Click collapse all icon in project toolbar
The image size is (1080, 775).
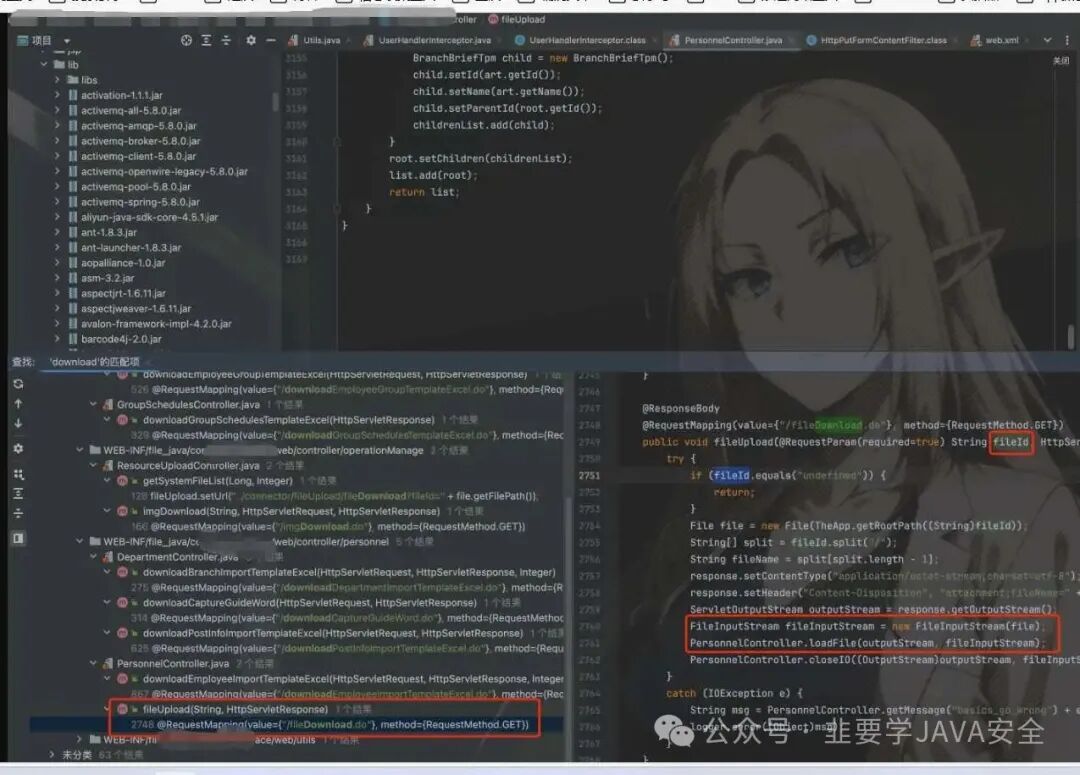[x=226, y=41]
